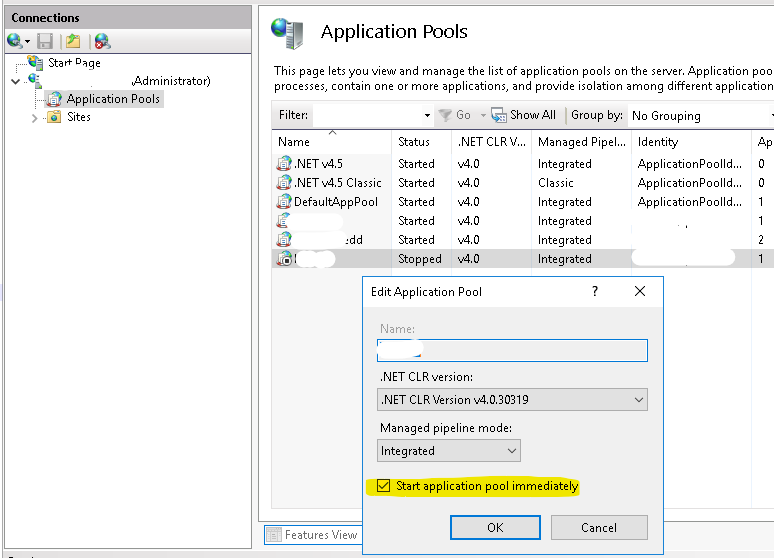Click the Application Pools header server icon
The image size is (774, 558).
pos(287,33)
